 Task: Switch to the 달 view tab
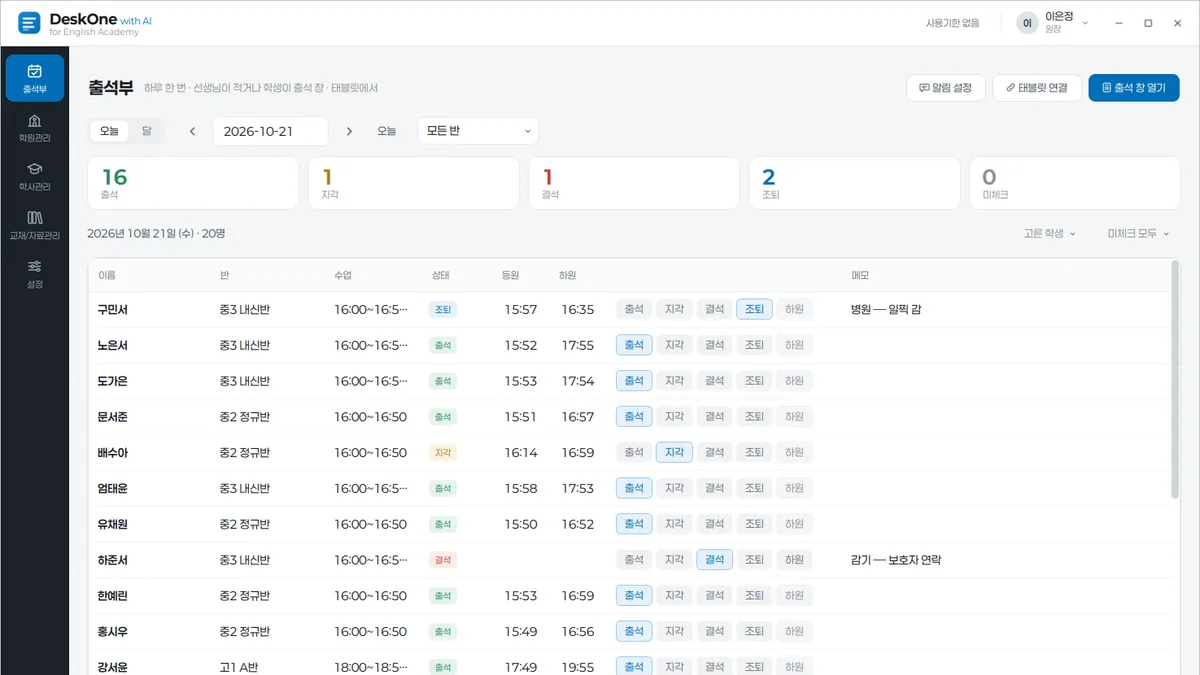click(x=146, y=130)
